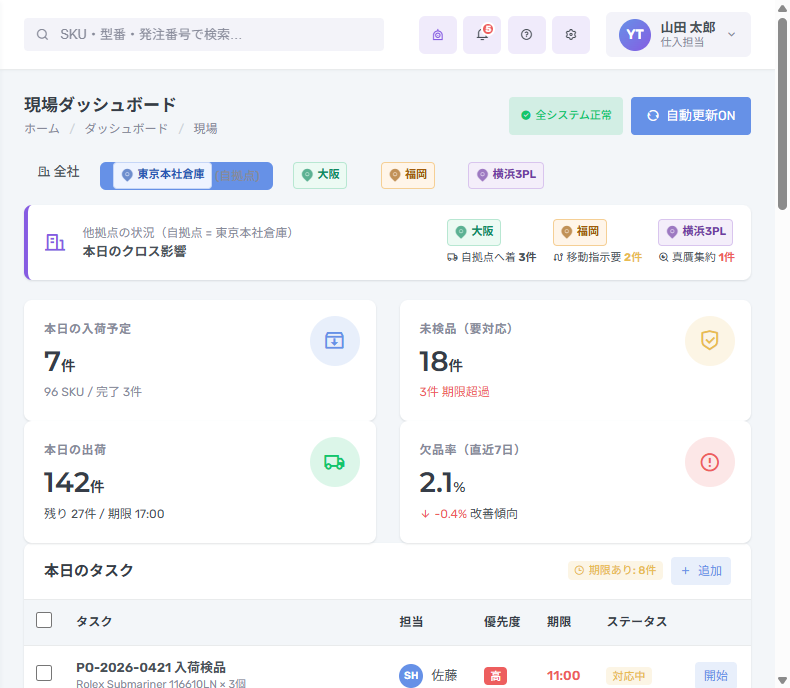Click the shield check icon on 未検品 card

click(x=709, y=341)
